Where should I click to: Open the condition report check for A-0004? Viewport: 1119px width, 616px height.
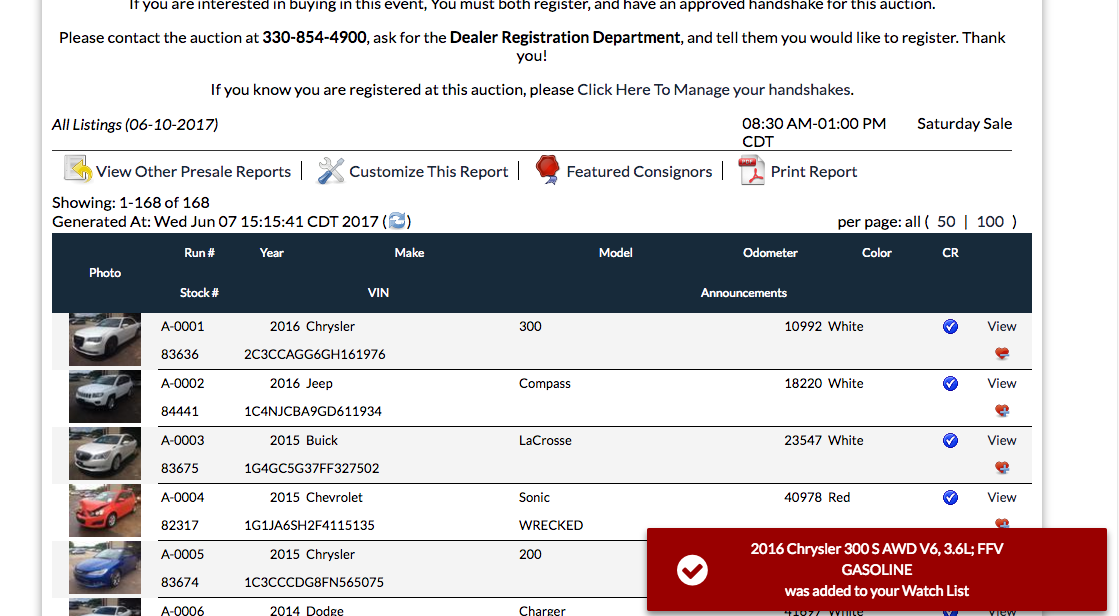[950, 498]
